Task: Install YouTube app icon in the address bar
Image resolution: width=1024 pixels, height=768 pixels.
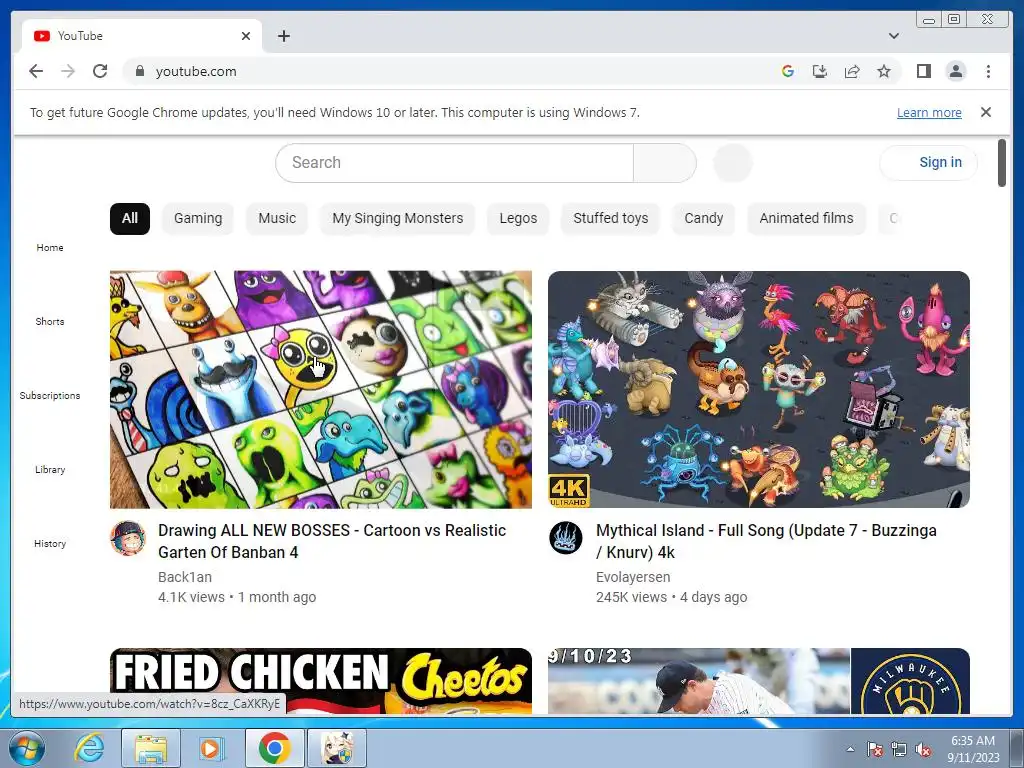Action: [x=820, y=71]
